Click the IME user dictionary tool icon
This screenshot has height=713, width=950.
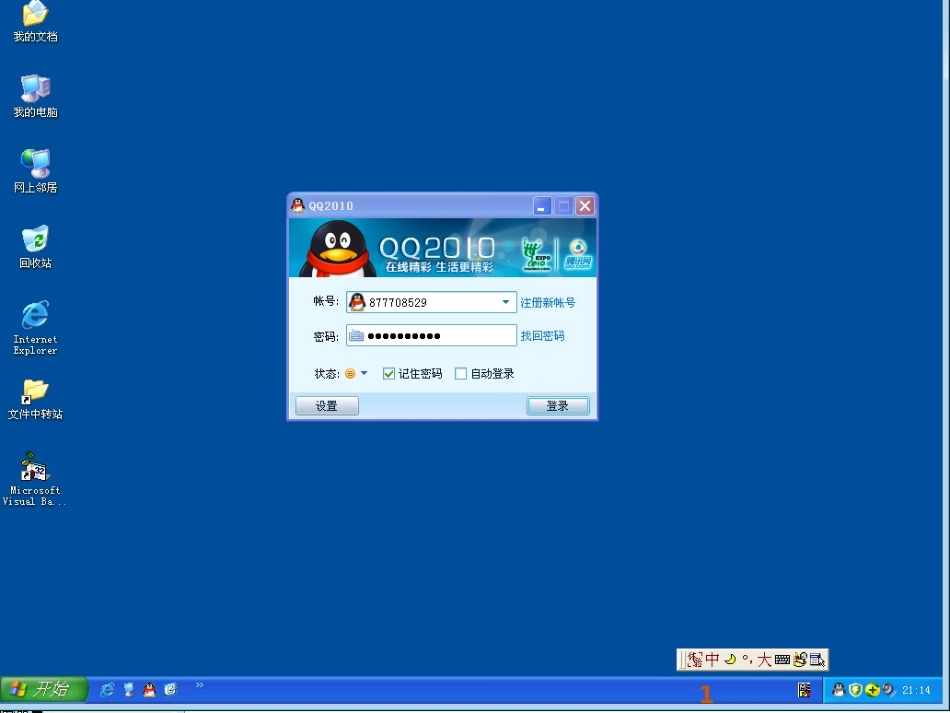click(x=800, y=659)
